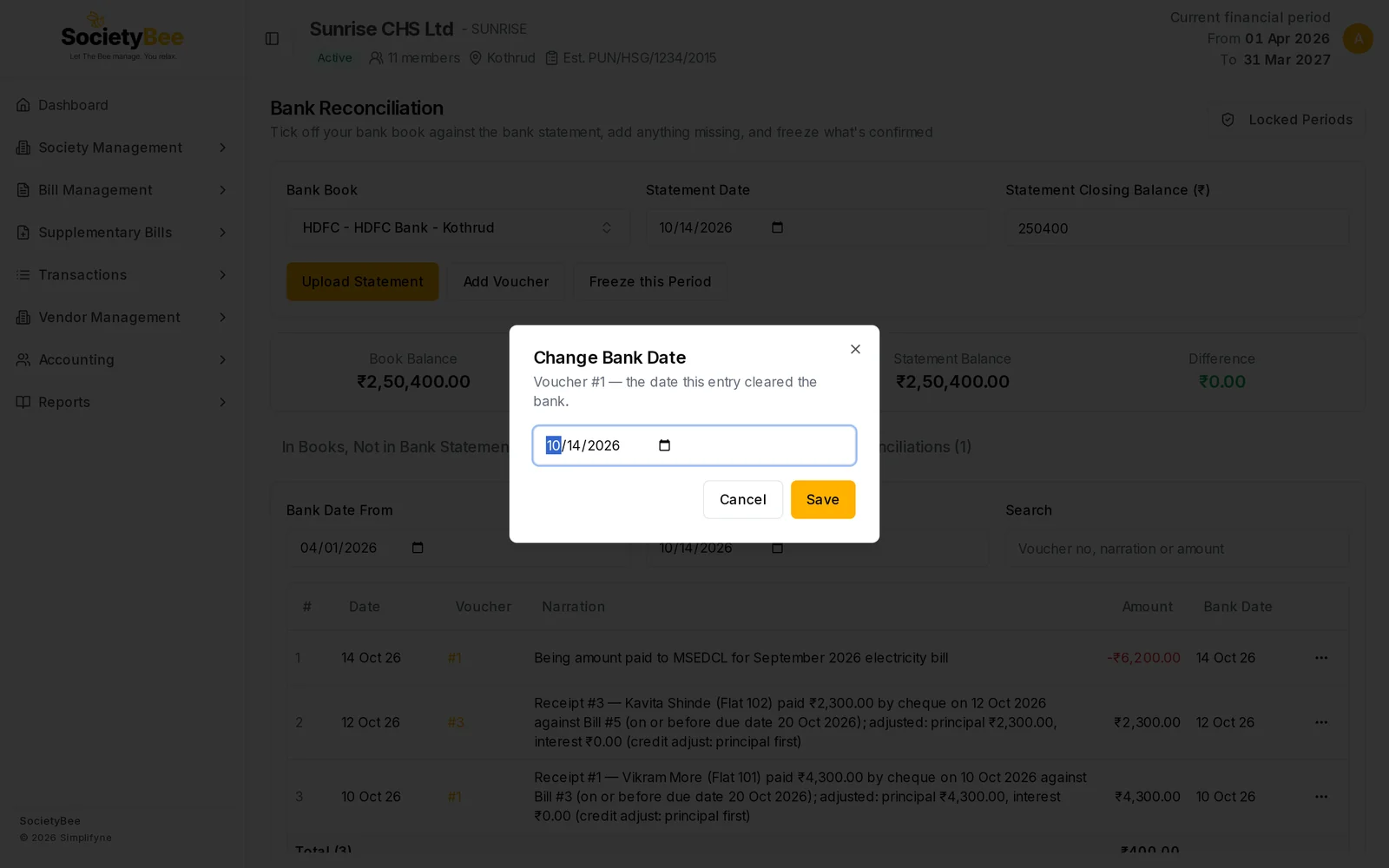Click the Vendor Management icon

click(x=23, y=318)
